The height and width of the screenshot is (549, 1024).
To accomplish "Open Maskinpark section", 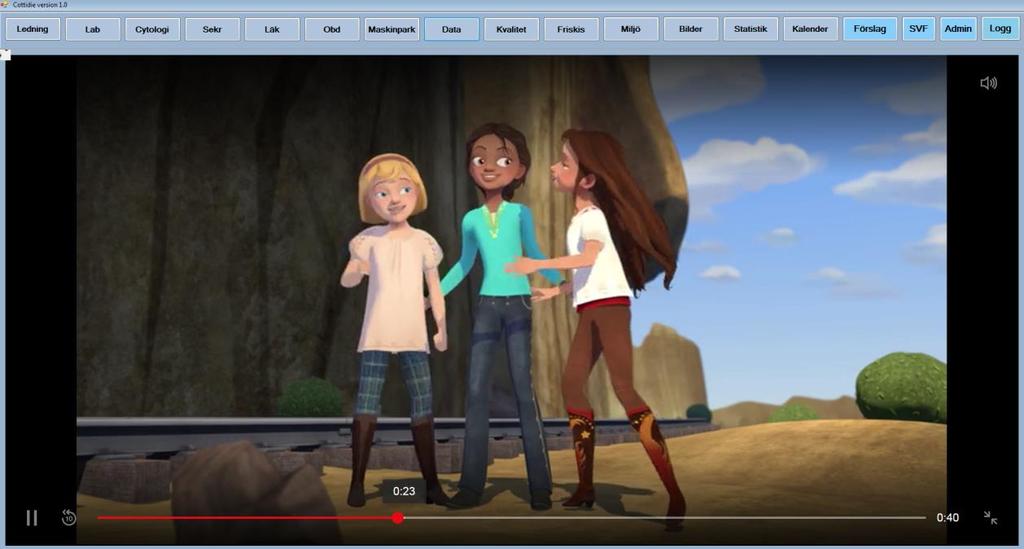I will pos(392,29).
